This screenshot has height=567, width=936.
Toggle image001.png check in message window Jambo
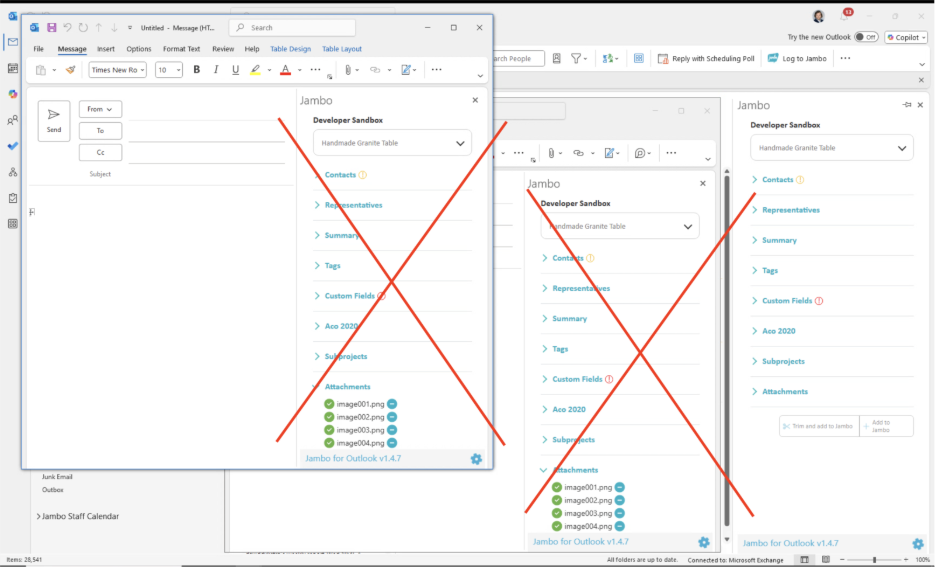[329, 404]
